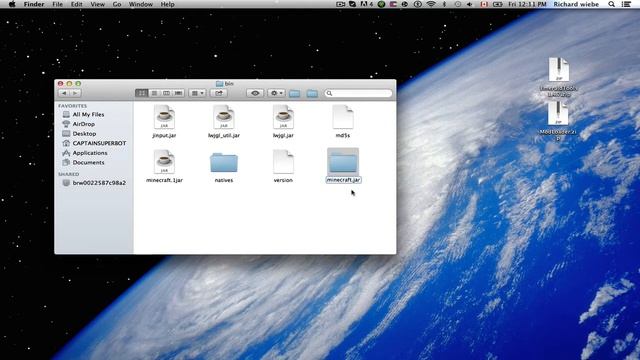Open Desktop from the sidebar
Screen dimensions: 640x360
pos(84,133)
